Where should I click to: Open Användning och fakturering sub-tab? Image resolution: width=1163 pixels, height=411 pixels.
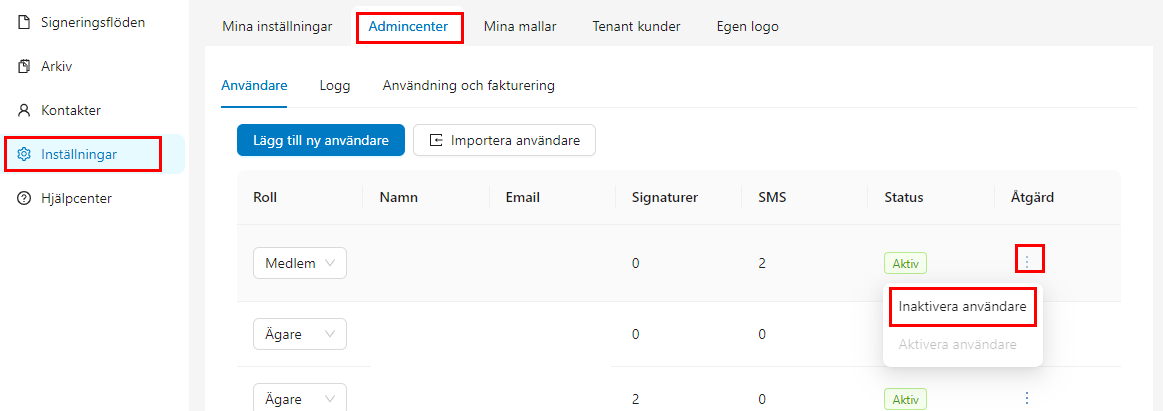(469, 85)
